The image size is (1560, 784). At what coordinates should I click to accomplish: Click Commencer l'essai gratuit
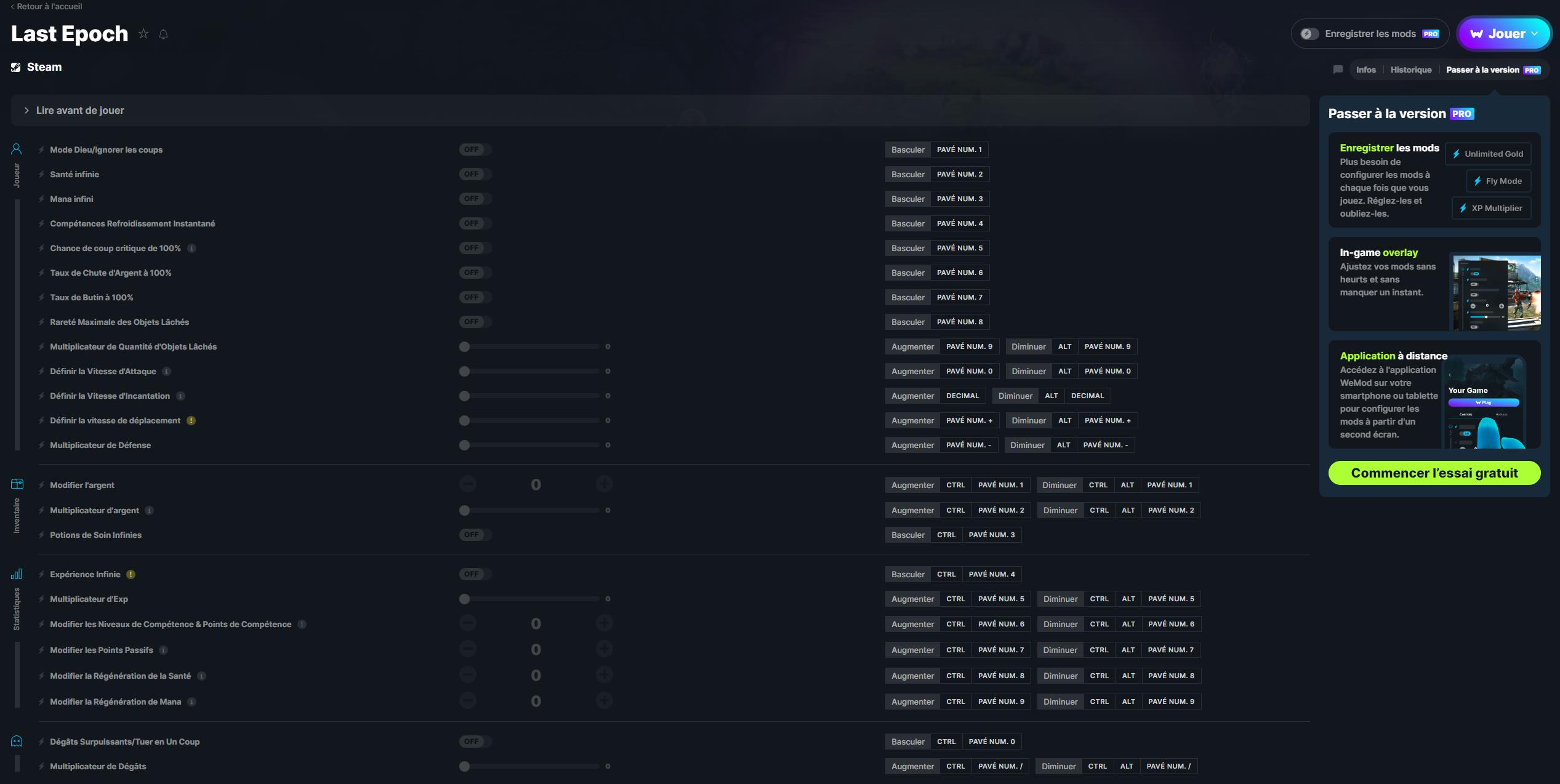click(1434, 473)
